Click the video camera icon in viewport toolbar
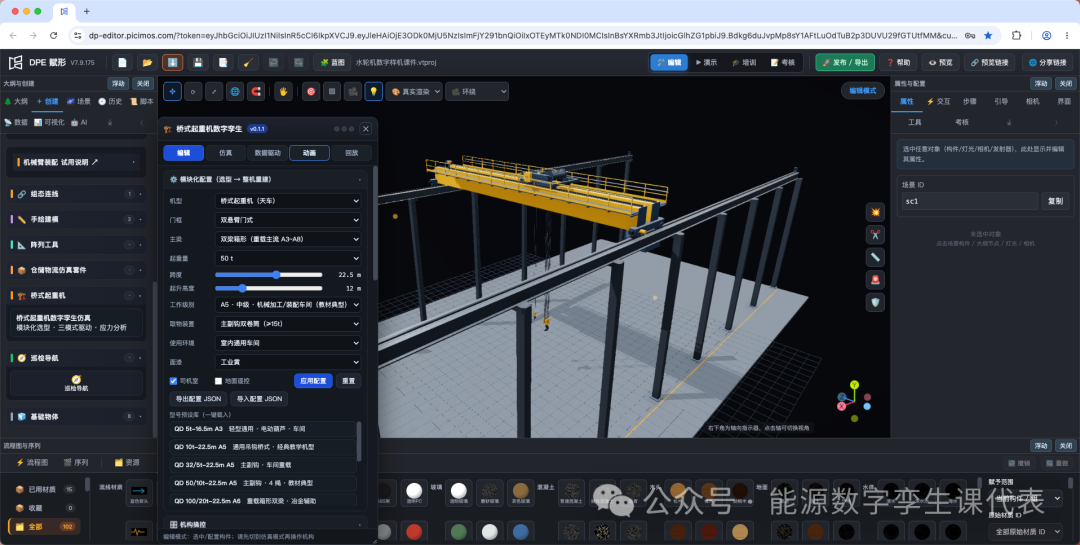This screenshot has height=545, width=1080. click(353, 91)
